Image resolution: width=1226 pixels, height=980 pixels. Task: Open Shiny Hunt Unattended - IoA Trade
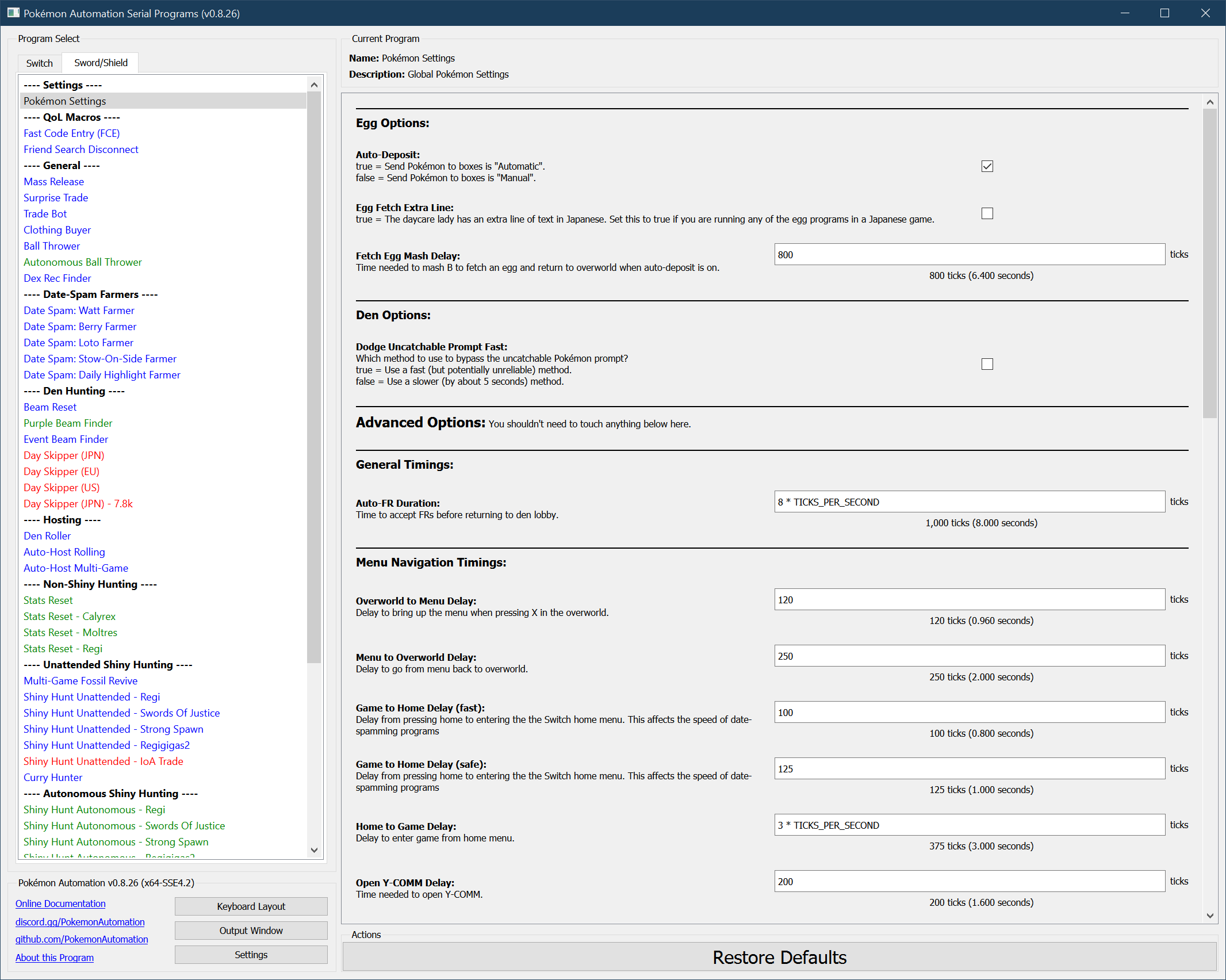coord(103,761)
